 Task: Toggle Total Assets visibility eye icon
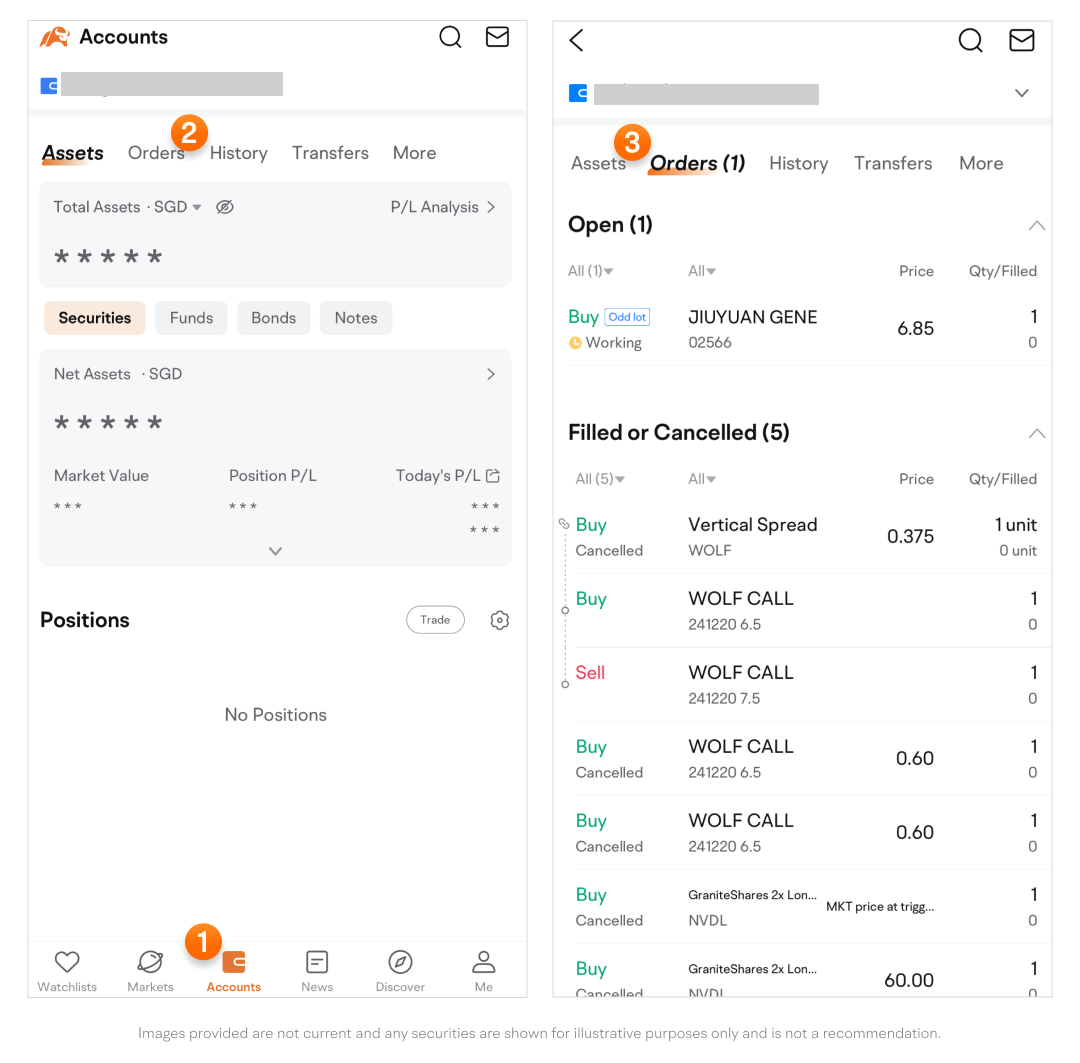tap(225, 207)
